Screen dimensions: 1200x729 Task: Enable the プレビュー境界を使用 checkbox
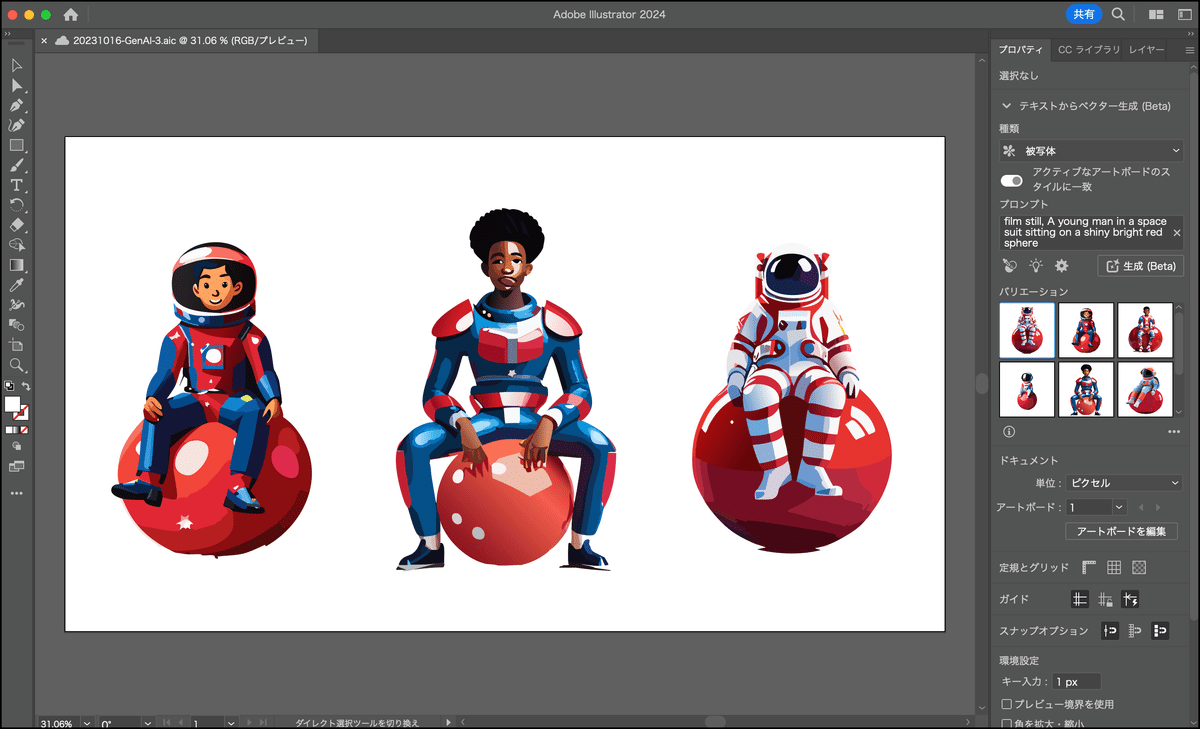point(1007,704)
